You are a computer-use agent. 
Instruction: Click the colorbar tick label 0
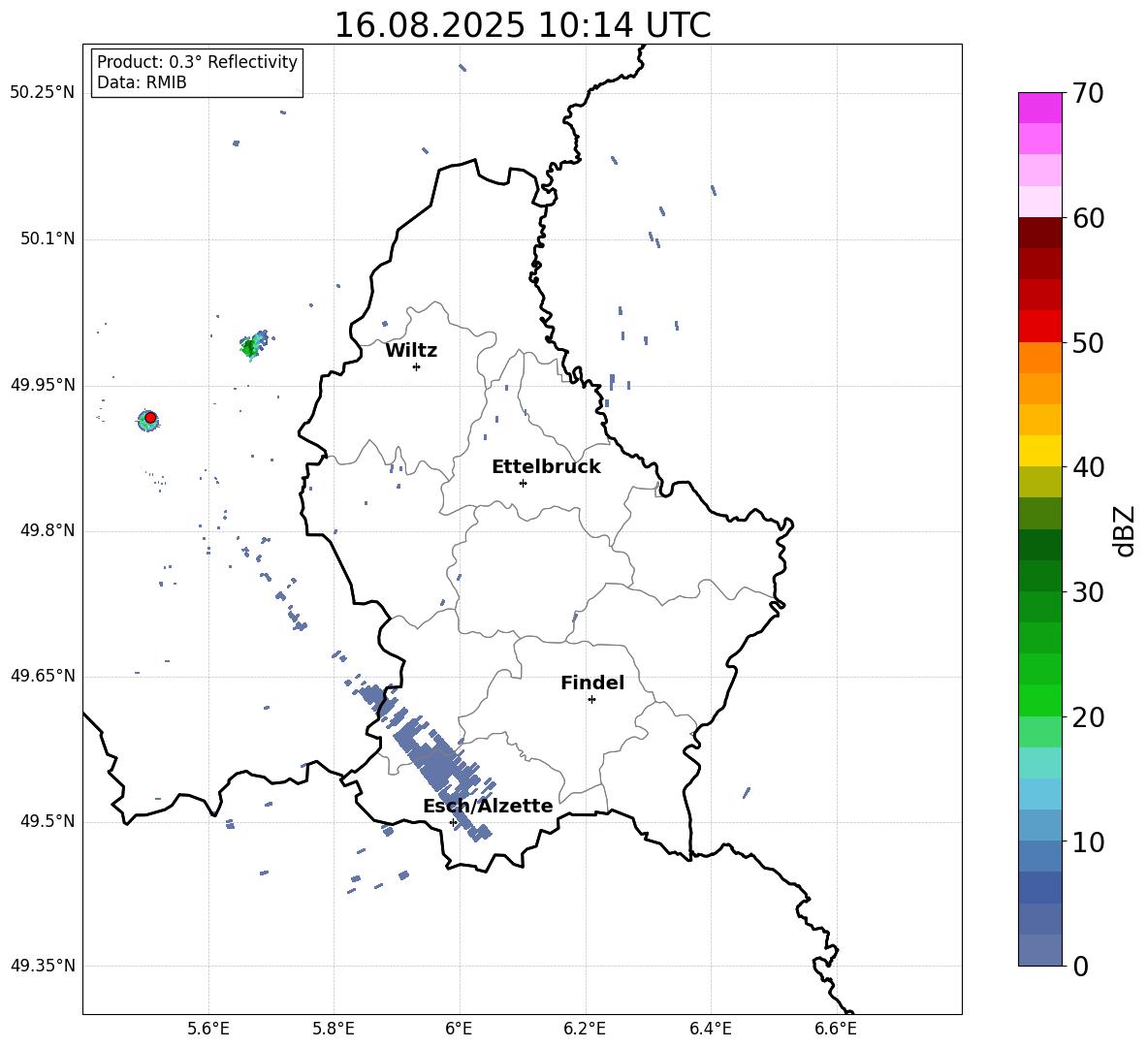[x=1080, y=966]
